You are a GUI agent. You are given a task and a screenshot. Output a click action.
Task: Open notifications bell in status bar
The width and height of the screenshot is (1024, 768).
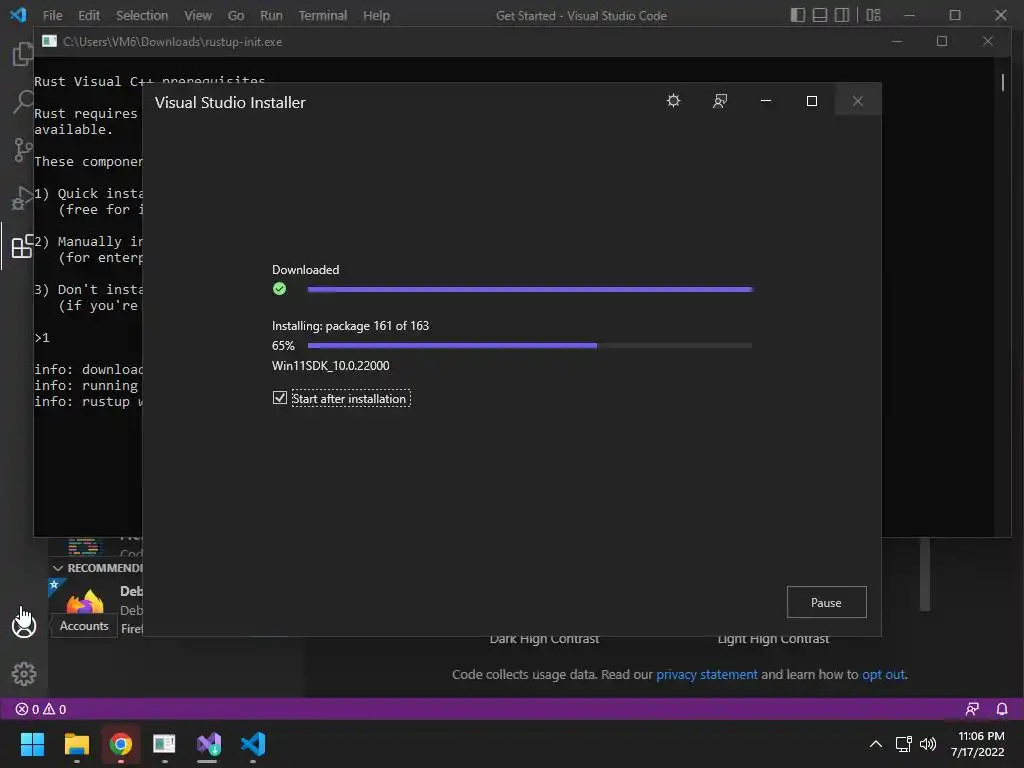[x=1002, y=709]
